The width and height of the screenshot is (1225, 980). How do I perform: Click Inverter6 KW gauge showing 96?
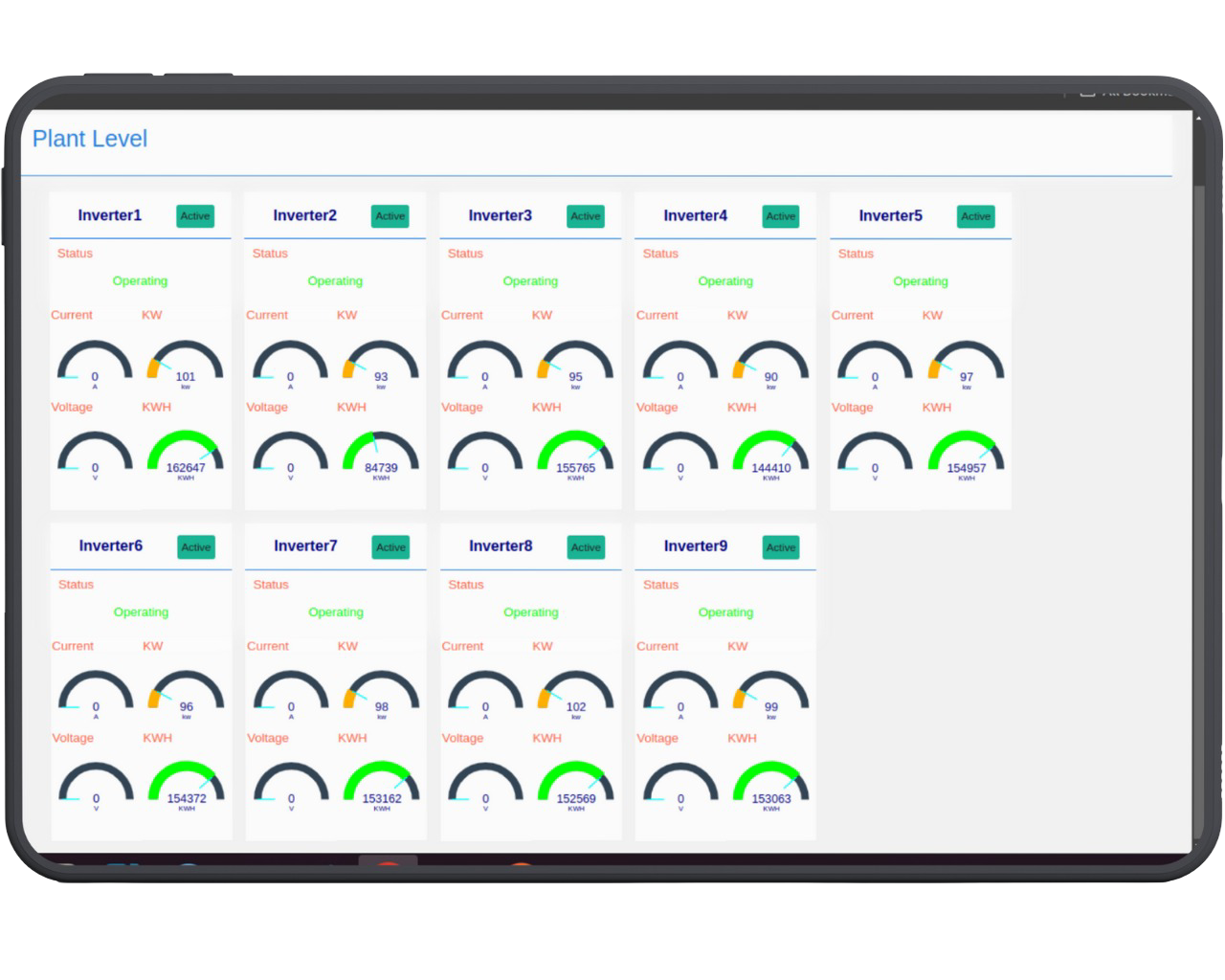186,694
